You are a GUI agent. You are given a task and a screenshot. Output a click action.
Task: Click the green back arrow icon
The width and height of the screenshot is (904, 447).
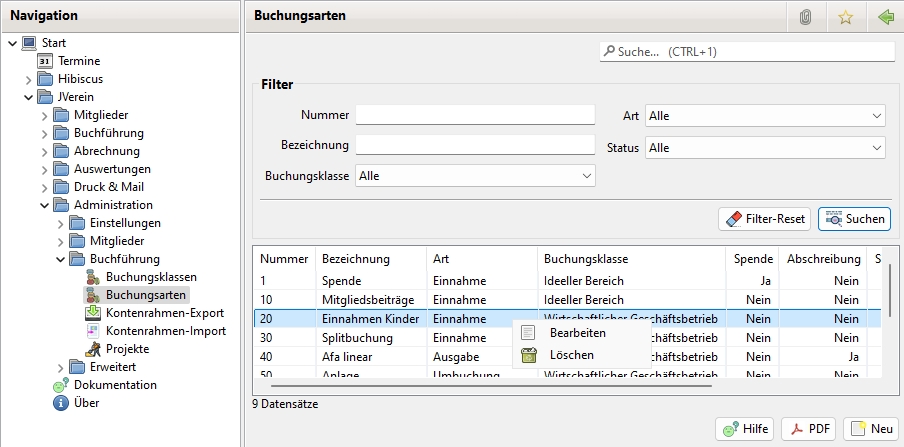(884, 17)
